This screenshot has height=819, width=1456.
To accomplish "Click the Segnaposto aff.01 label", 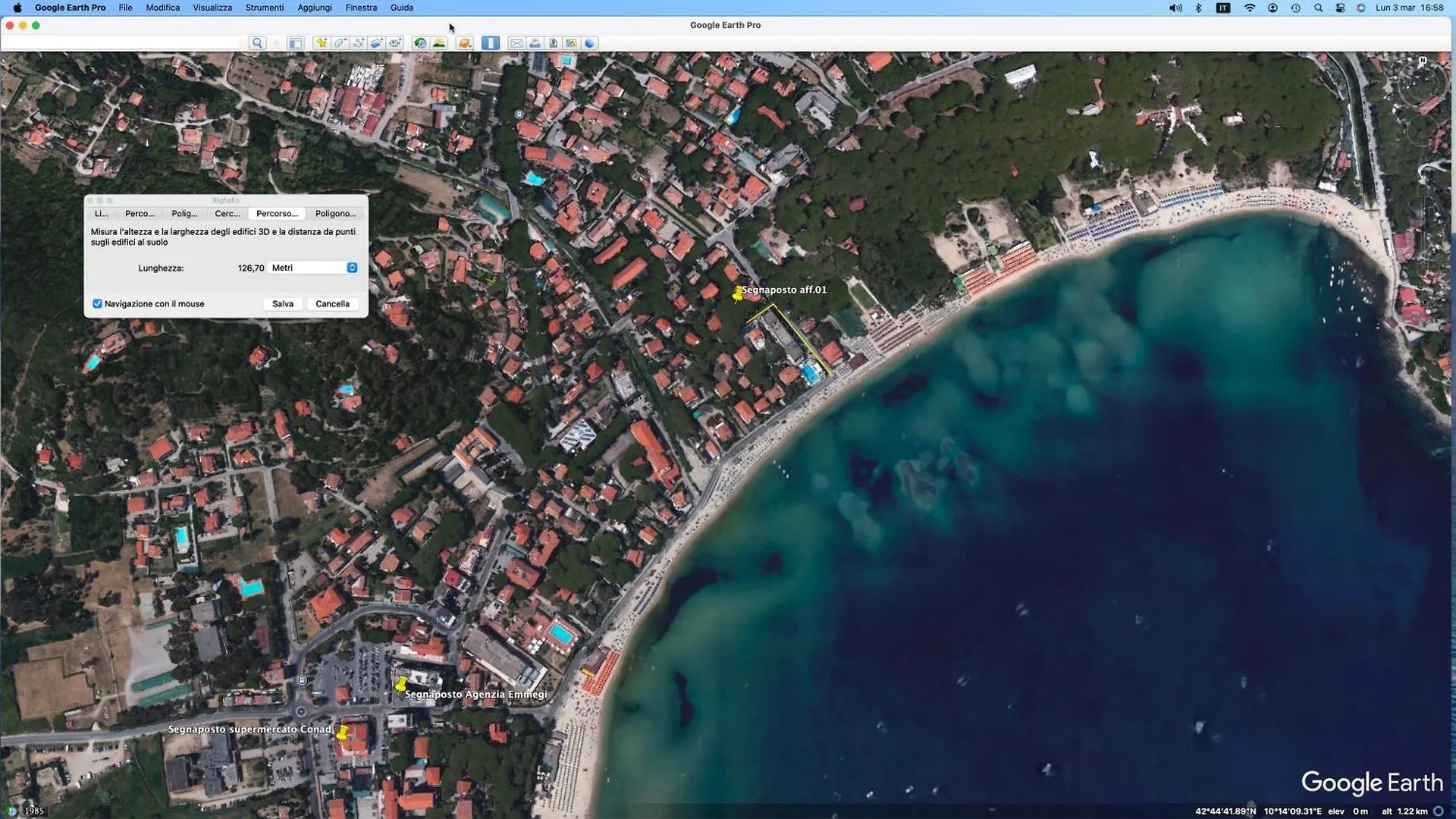I will coord(784,290).
